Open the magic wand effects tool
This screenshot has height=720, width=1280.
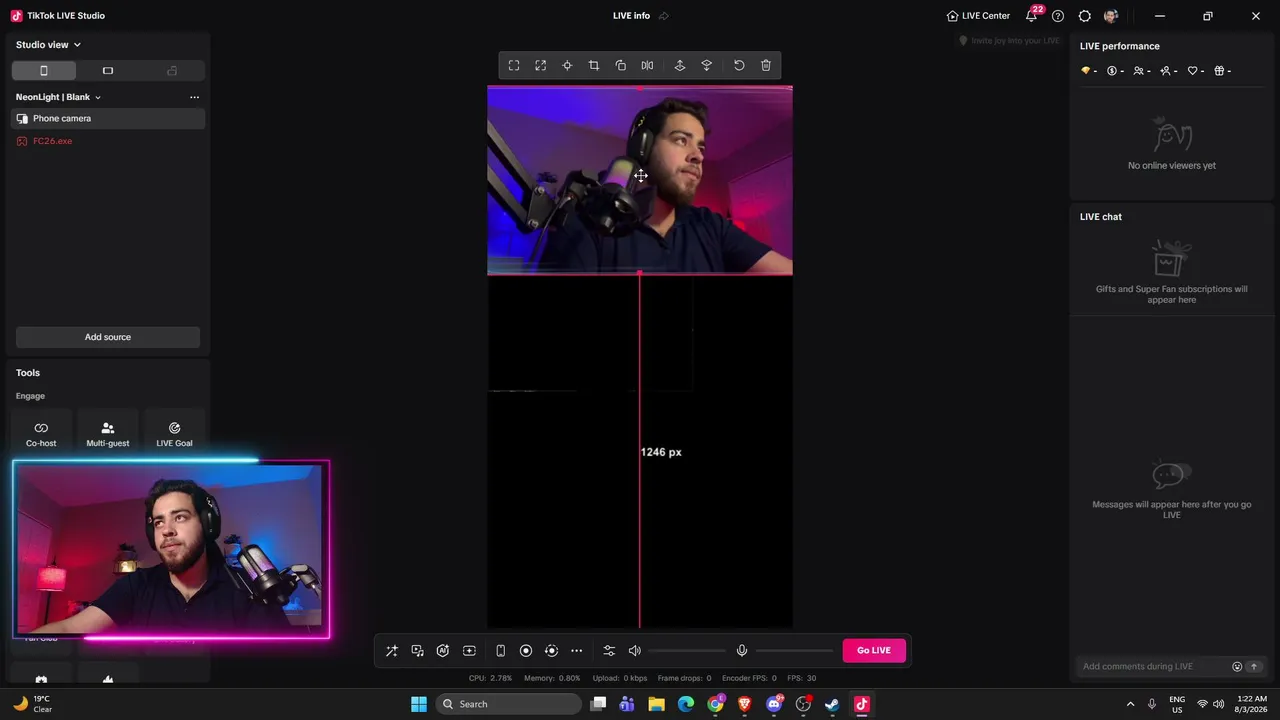(392, 651)
